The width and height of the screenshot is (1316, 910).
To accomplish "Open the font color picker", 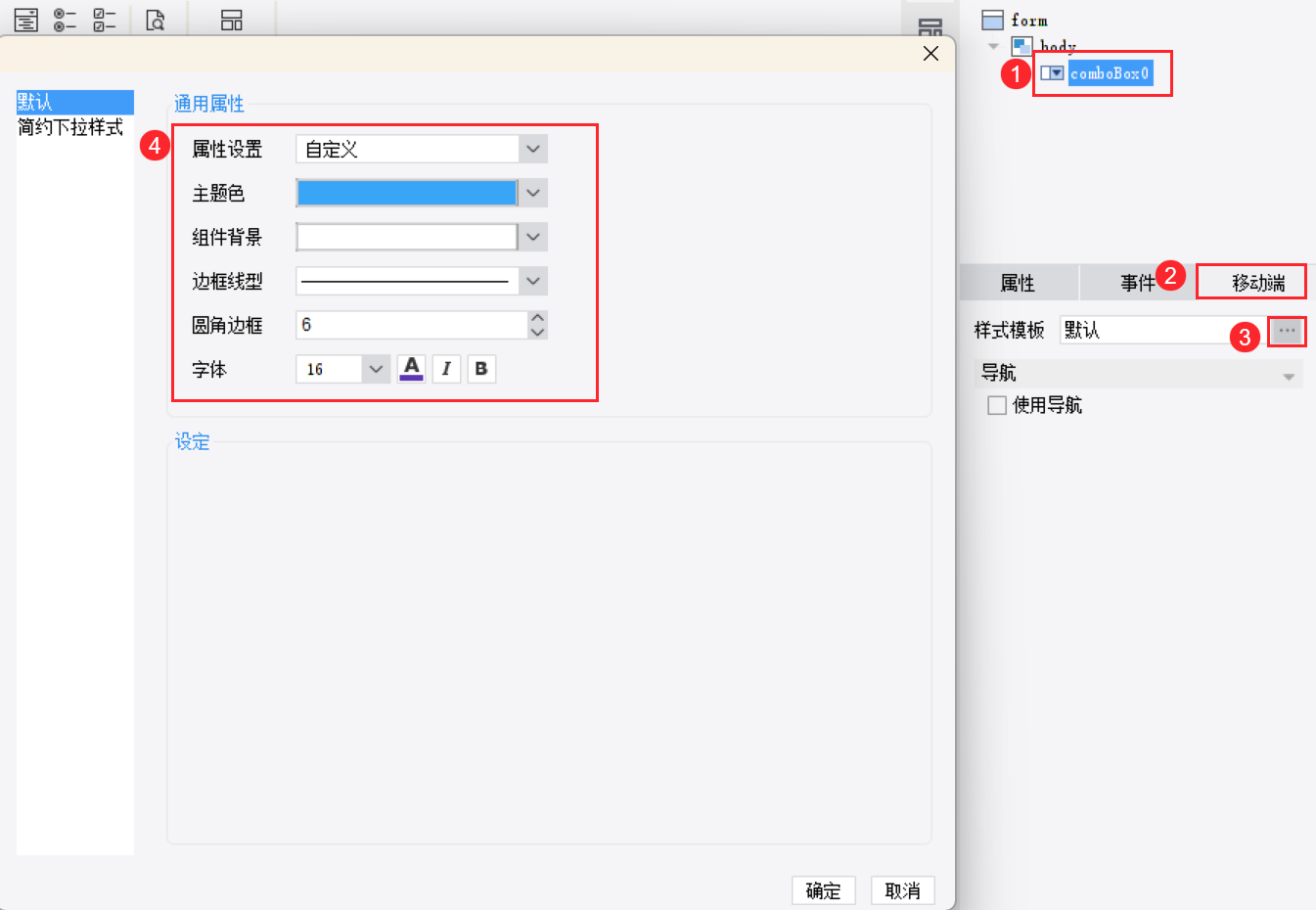I will [412, 369].
